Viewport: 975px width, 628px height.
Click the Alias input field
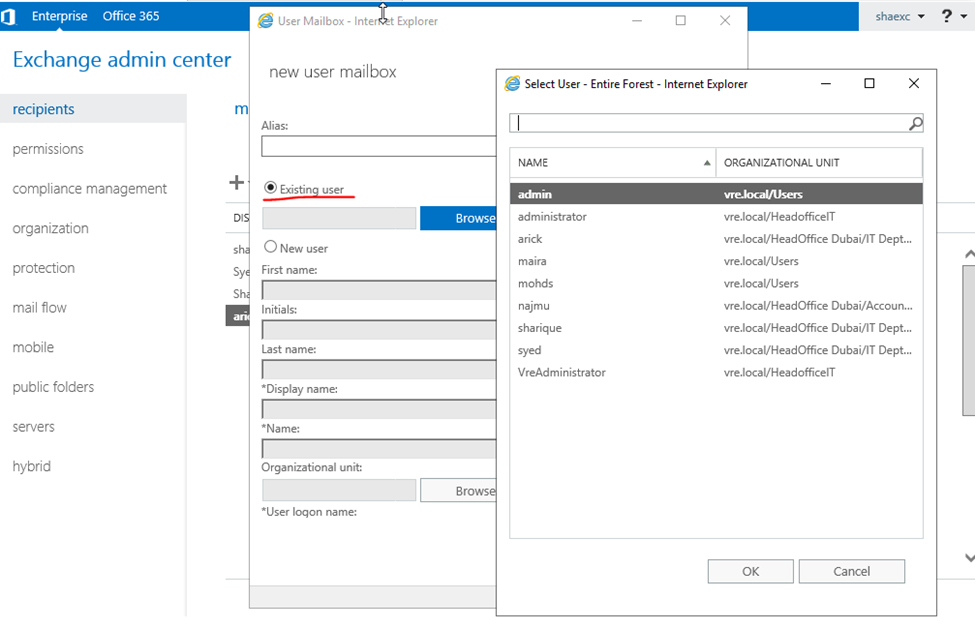[x=378, y=146]
